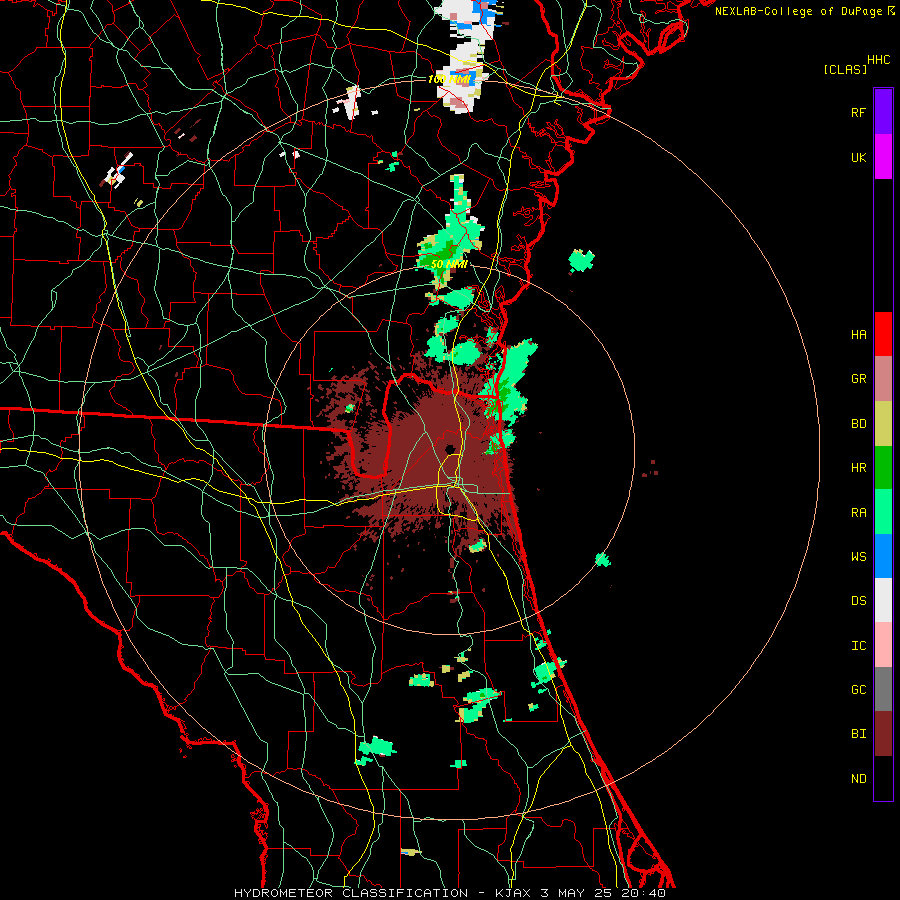Click the 50 NMI range ring label
The image size is (900, 900).
coord(448,264)
